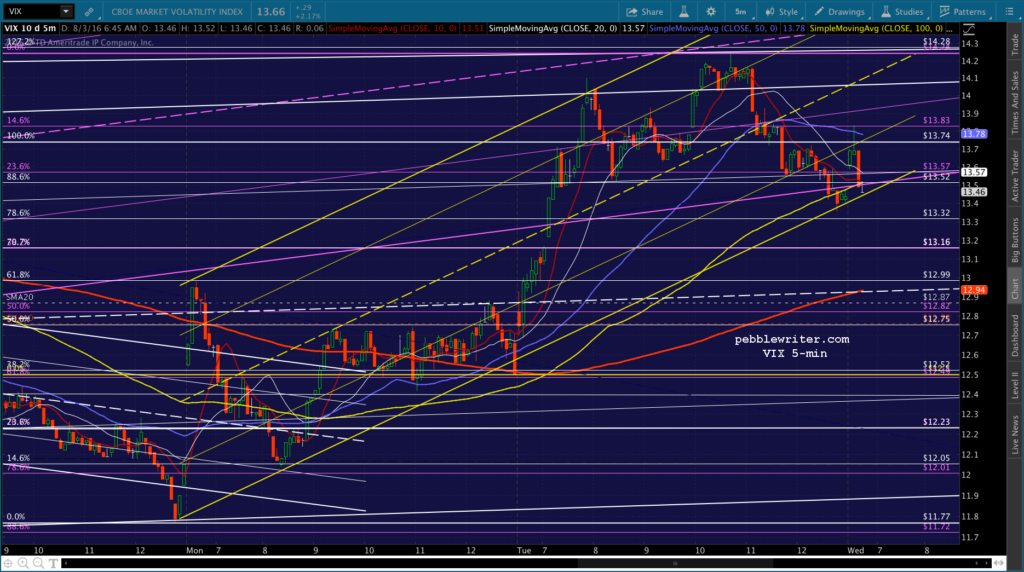Viewport: 1024px width, 572px height.
Task: Click the $12.99 level label
Action: 936,275
